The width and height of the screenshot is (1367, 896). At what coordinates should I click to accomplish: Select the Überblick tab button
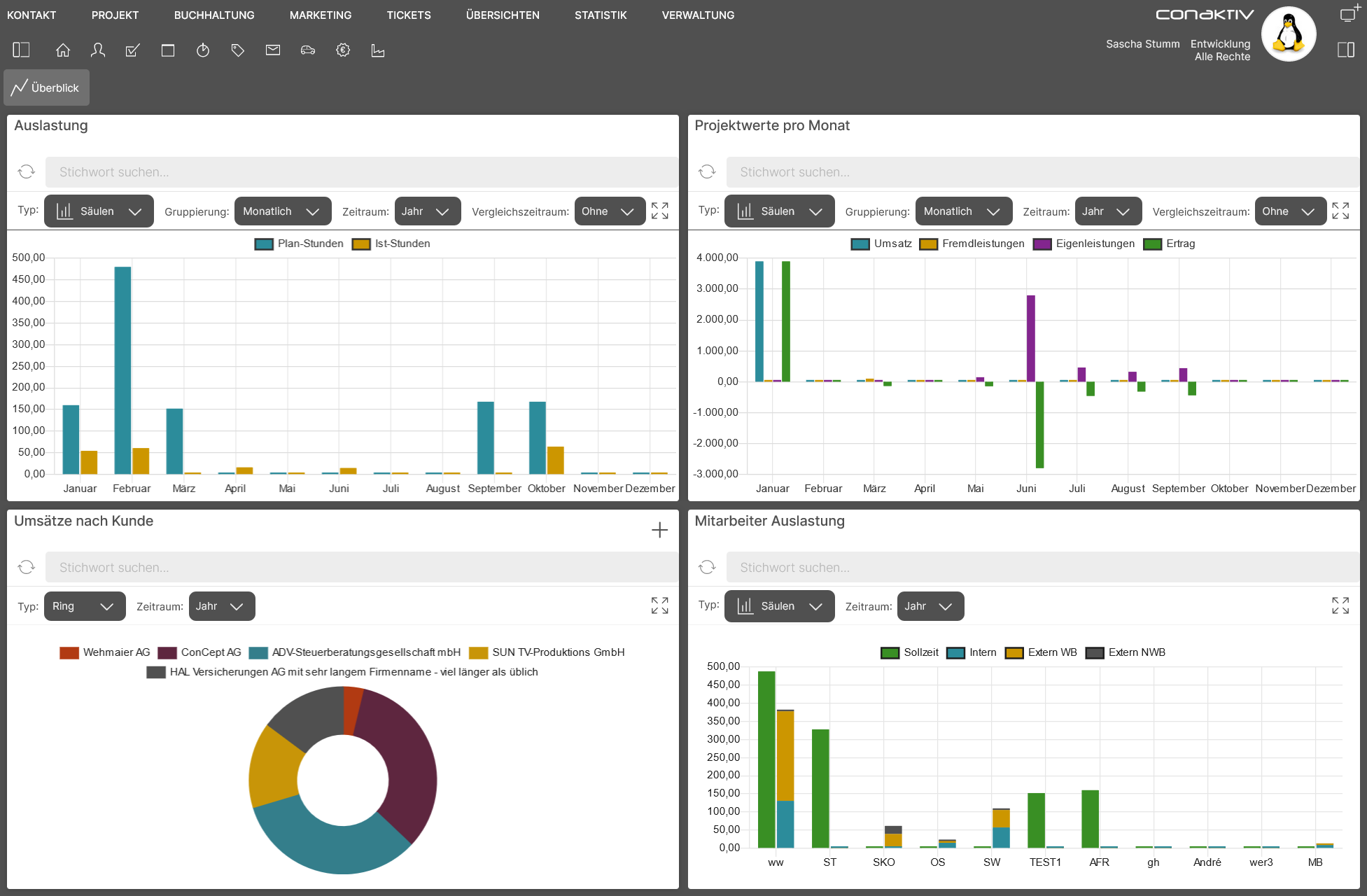tap(46, 87)
